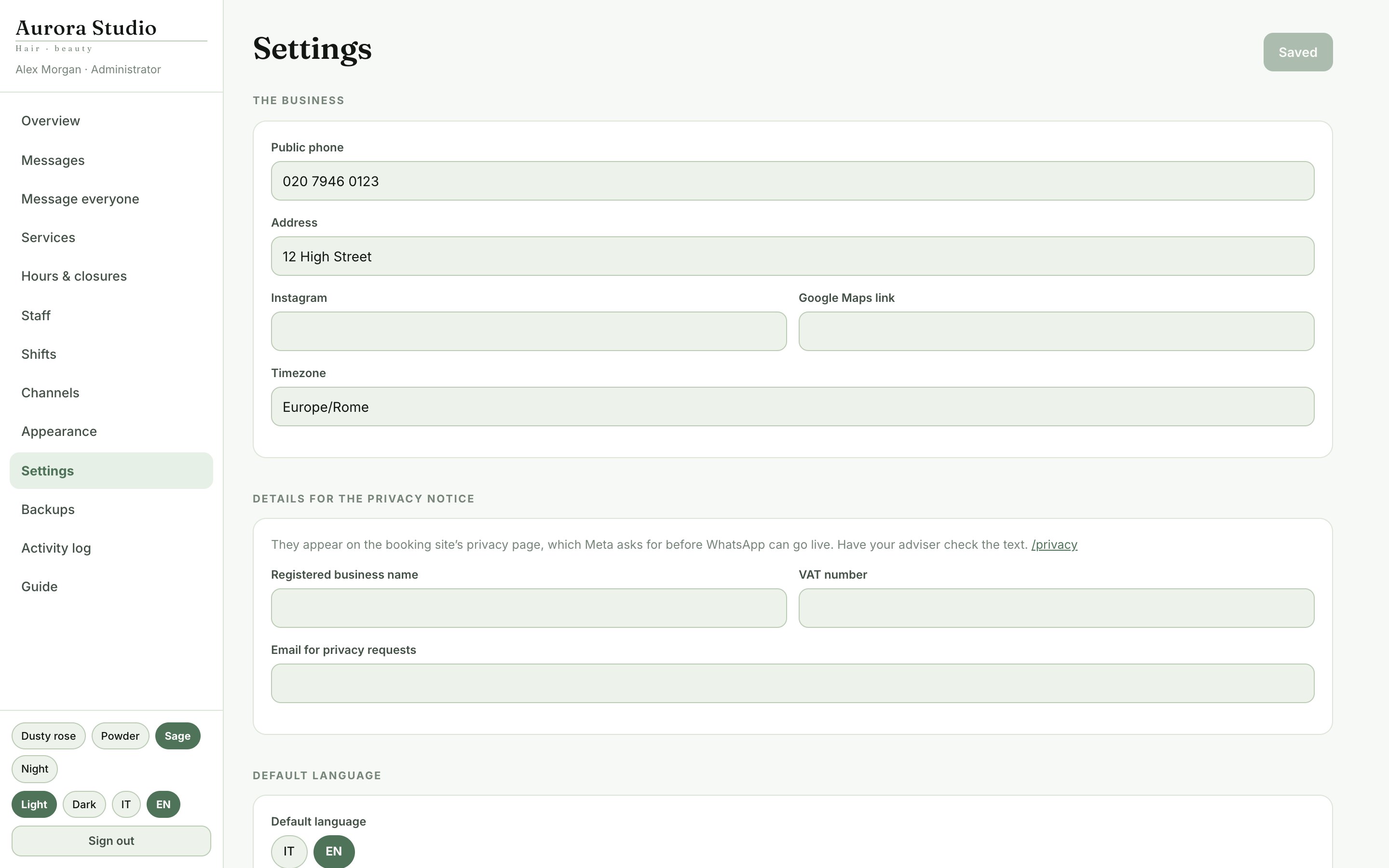Open the Shifts page
The width and height of the screenshot is (1389, 868).
point(111,354)
